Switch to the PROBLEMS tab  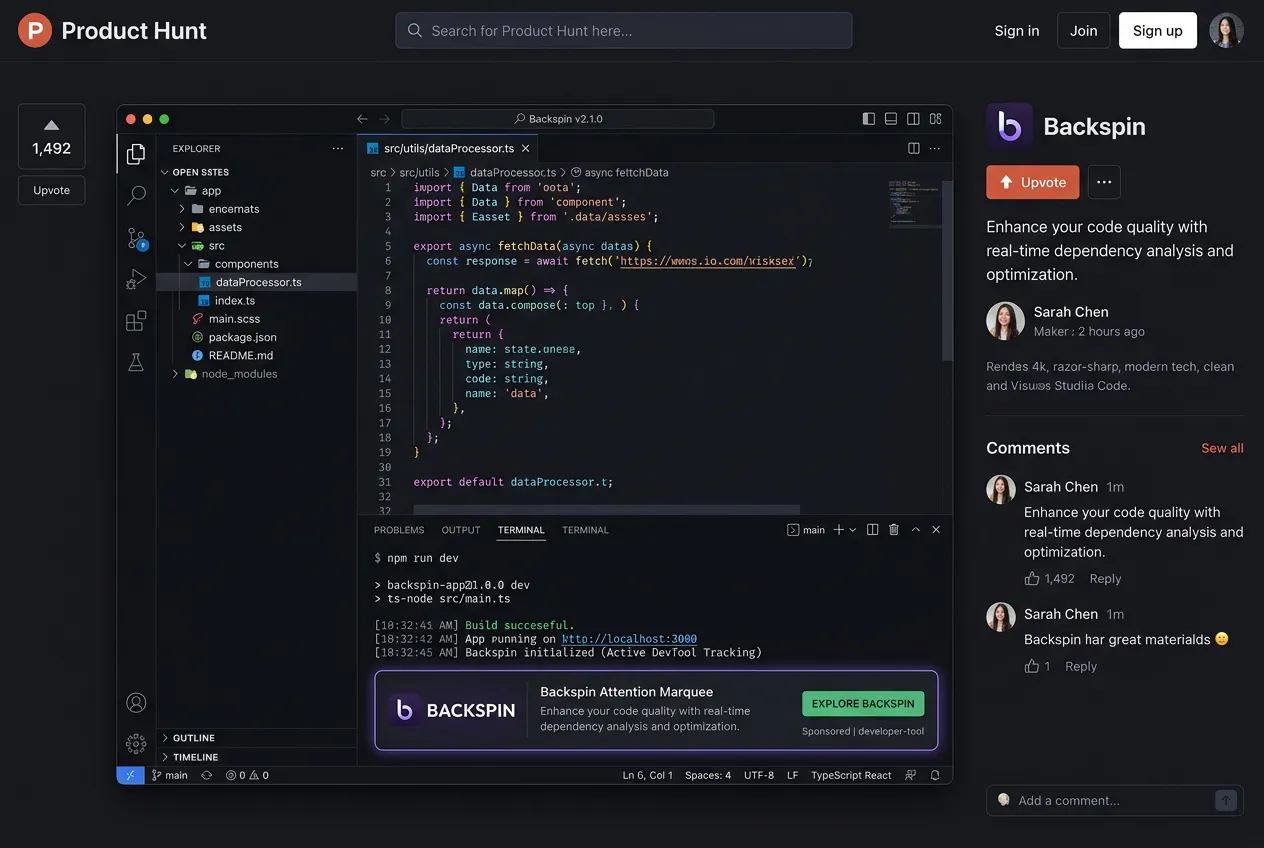point(399,530)
